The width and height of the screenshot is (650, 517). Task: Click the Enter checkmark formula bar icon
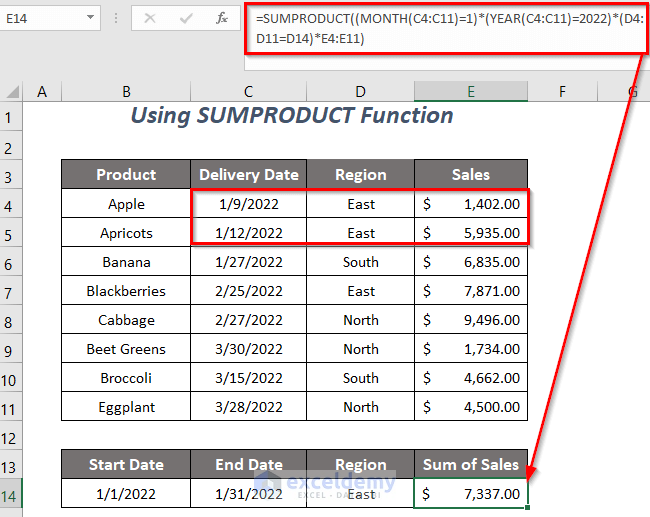(184, 18)
